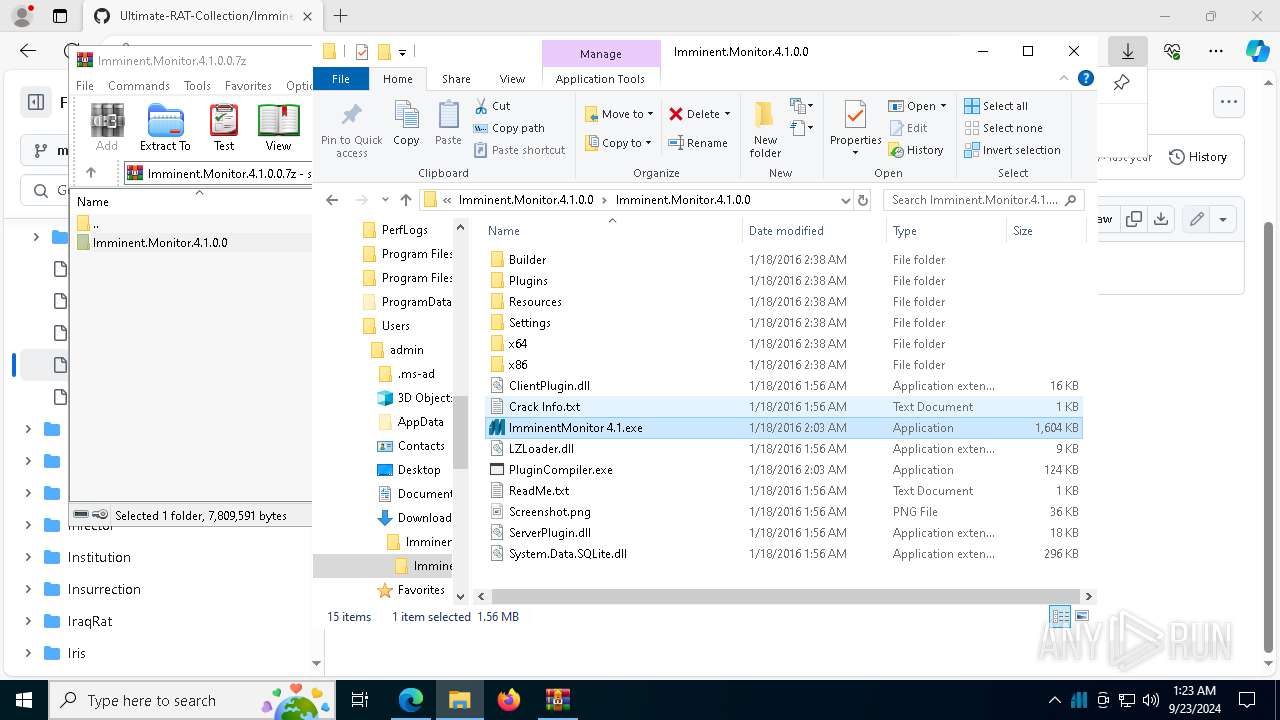Click Extract To in WinRAR window
The image size is (1280, 720).
tap(165, 127)
